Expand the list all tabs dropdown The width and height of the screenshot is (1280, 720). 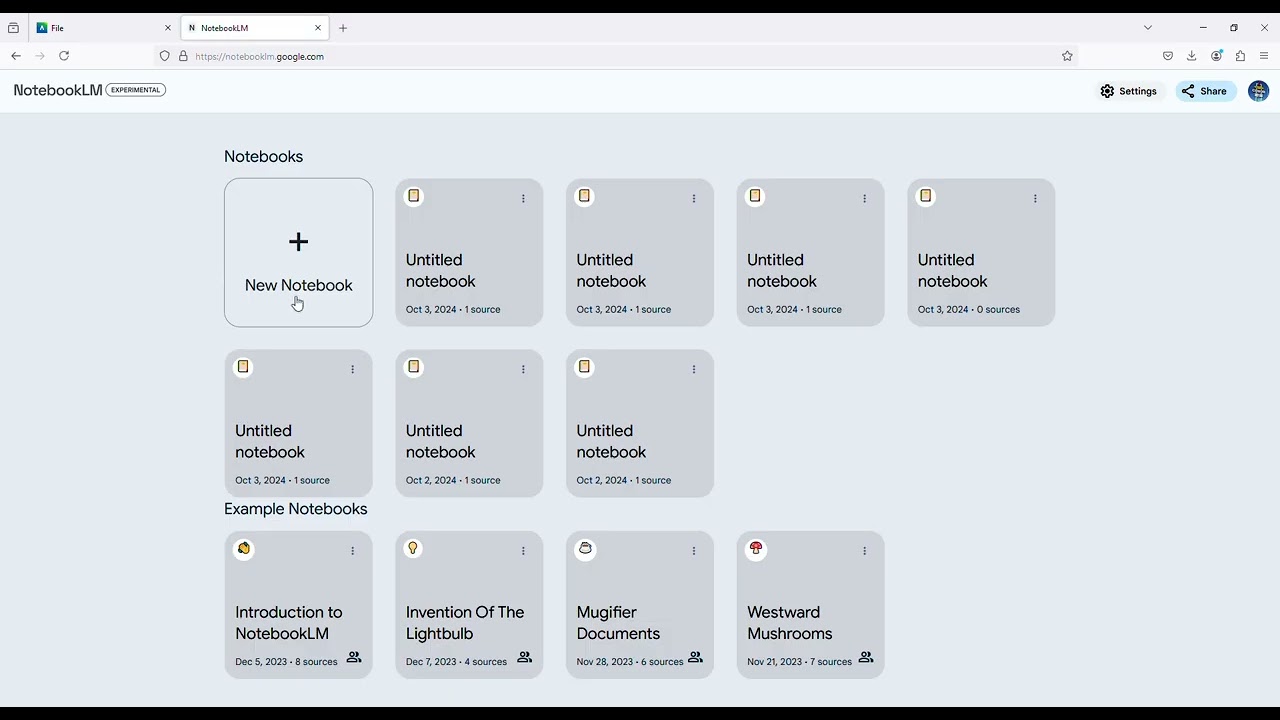[x=1148, y=28]
